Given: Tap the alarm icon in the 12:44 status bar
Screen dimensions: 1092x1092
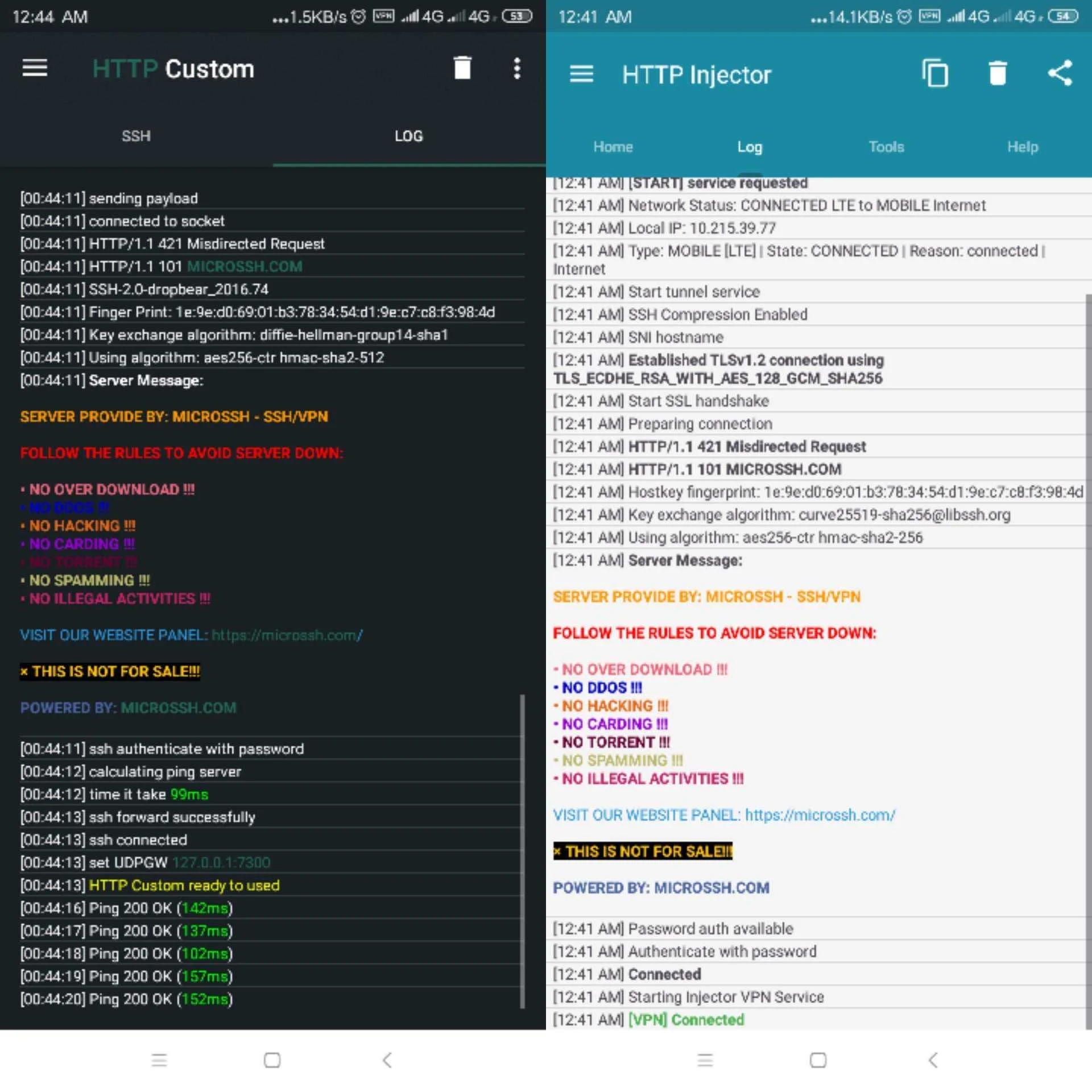Looking at the screenshot, I should 358,16.
